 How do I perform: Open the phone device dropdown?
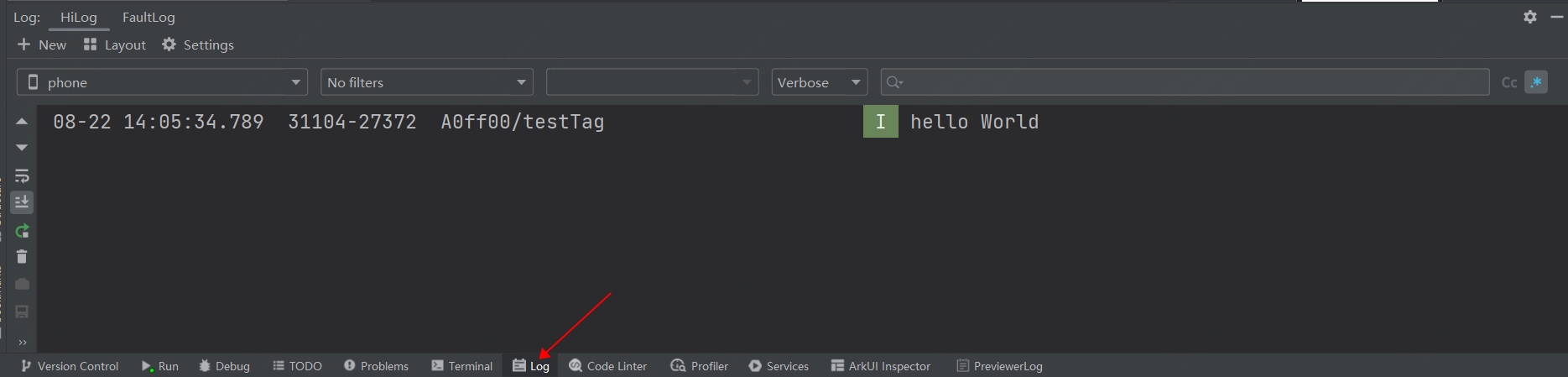coord(162,82)
